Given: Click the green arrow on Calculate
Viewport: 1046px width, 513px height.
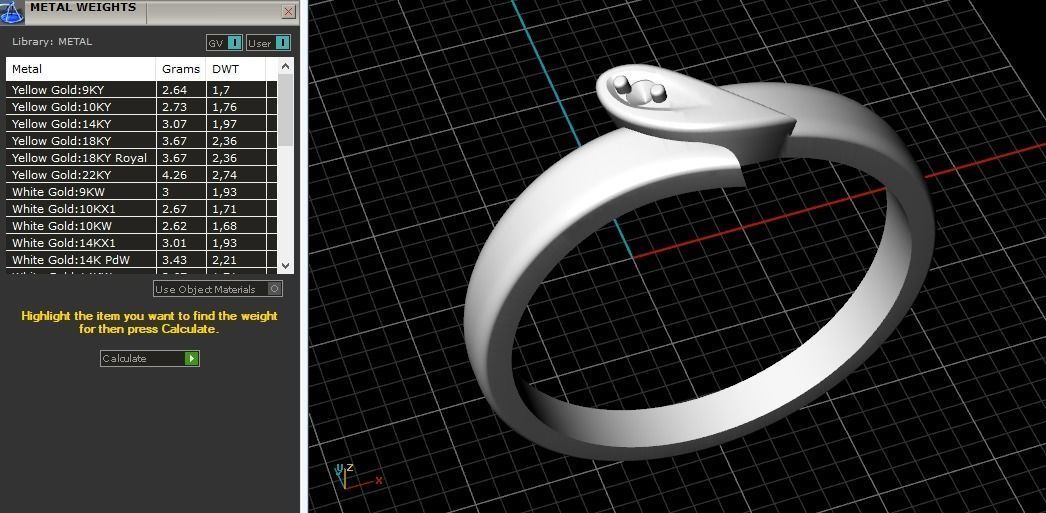Looking at the screenshot, I should 191,358.
